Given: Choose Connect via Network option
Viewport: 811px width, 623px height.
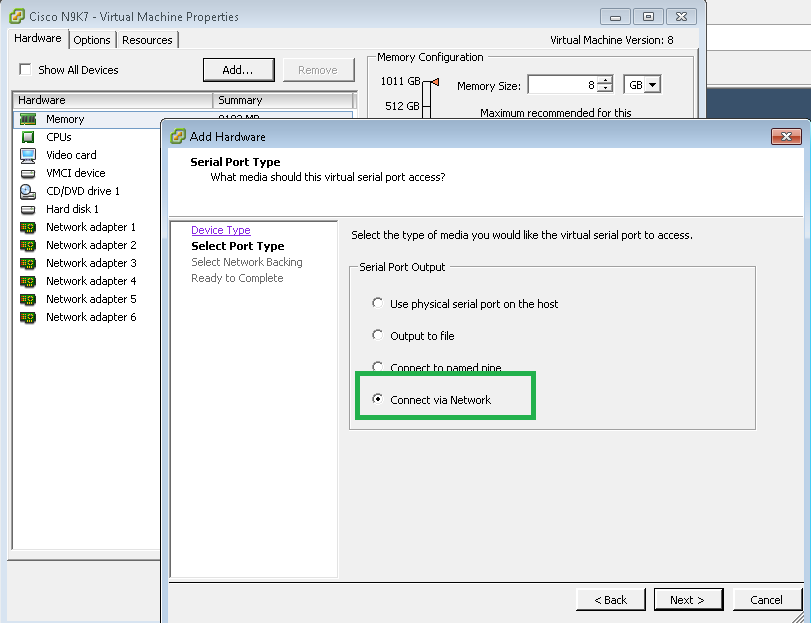Looking at the screenshot, I should point(378,399).
